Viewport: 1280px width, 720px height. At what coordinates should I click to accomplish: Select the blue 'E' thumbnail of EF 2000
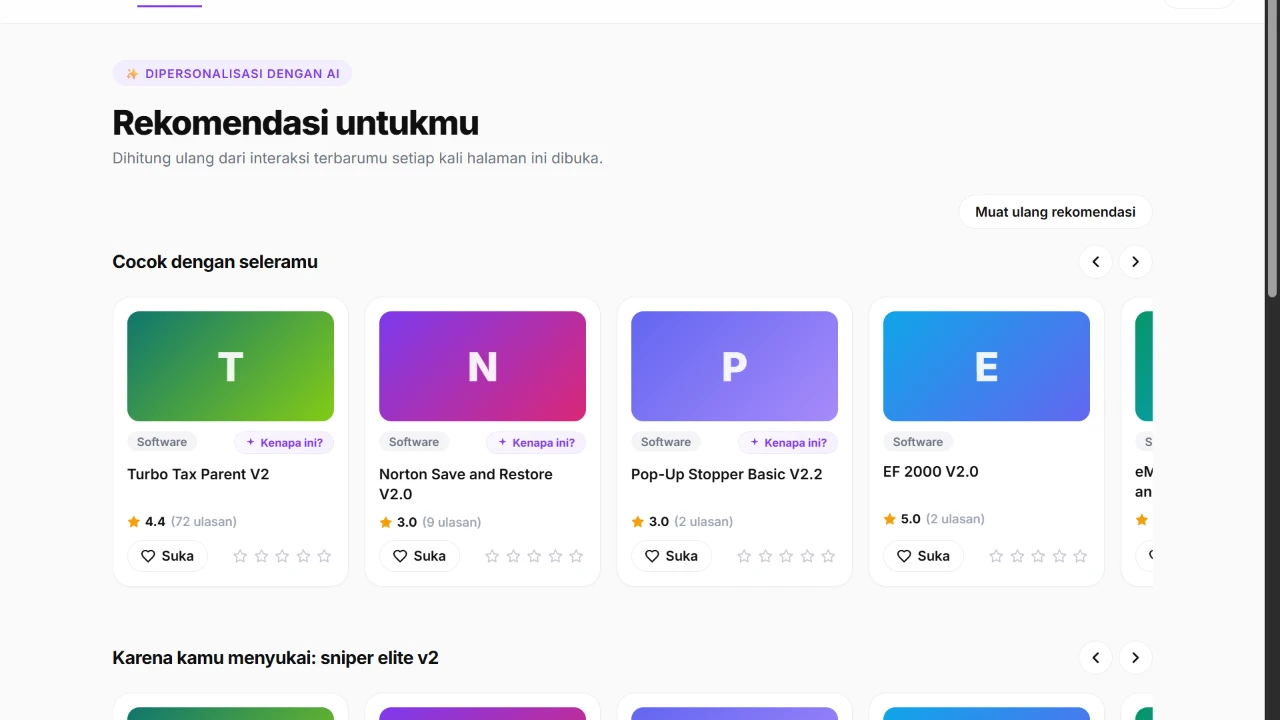point(986,366)
